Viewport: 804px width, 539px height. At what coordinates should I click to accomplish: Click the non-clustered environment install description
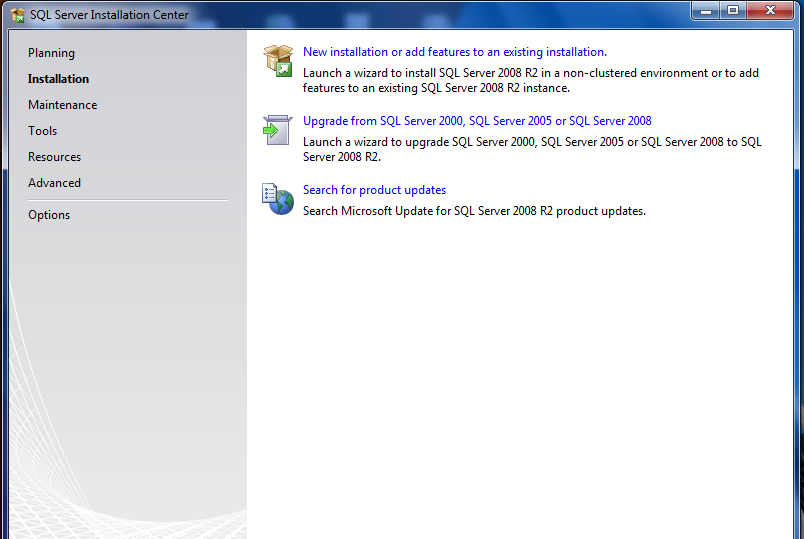click(x=531, y=81)
